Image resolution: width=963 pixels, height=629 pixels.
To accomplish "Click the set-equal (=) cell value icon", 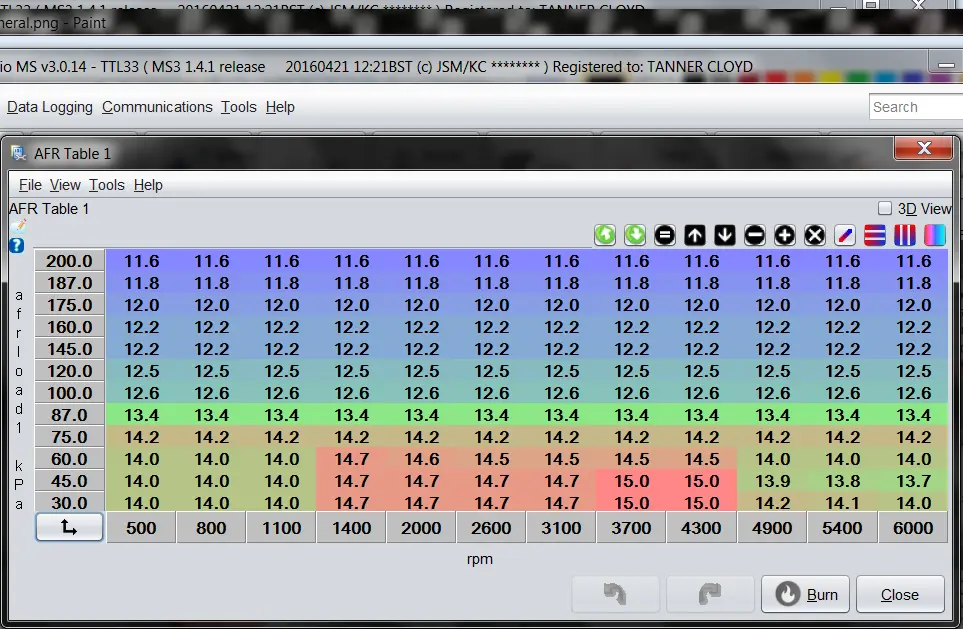I will pos(665,235).
